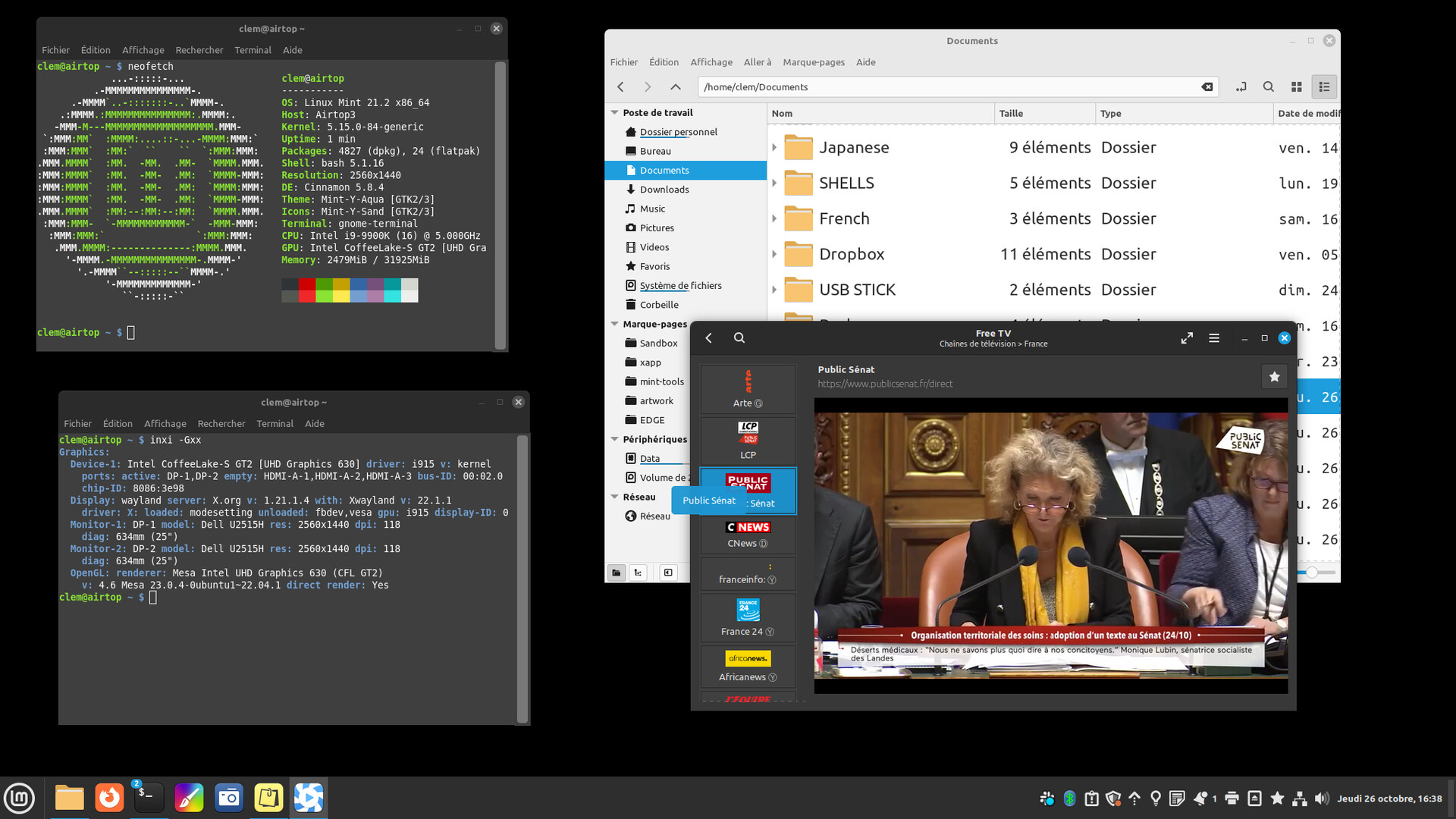Open the Affichage menu in the terminal

tap(143, 50)
